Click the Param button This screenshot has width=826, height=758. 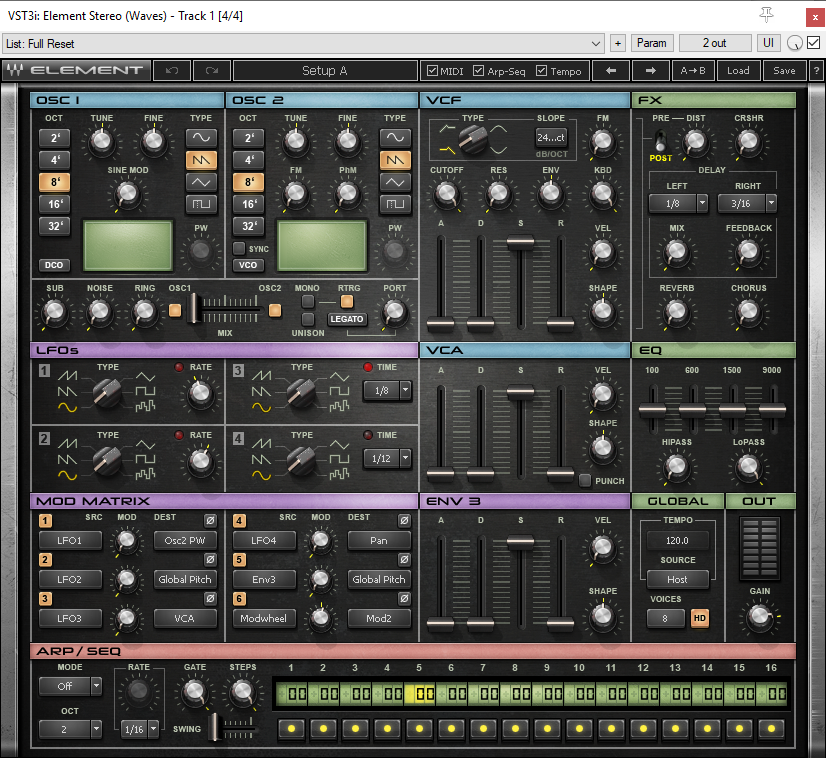pyautogui.click(x=651, y=43)
